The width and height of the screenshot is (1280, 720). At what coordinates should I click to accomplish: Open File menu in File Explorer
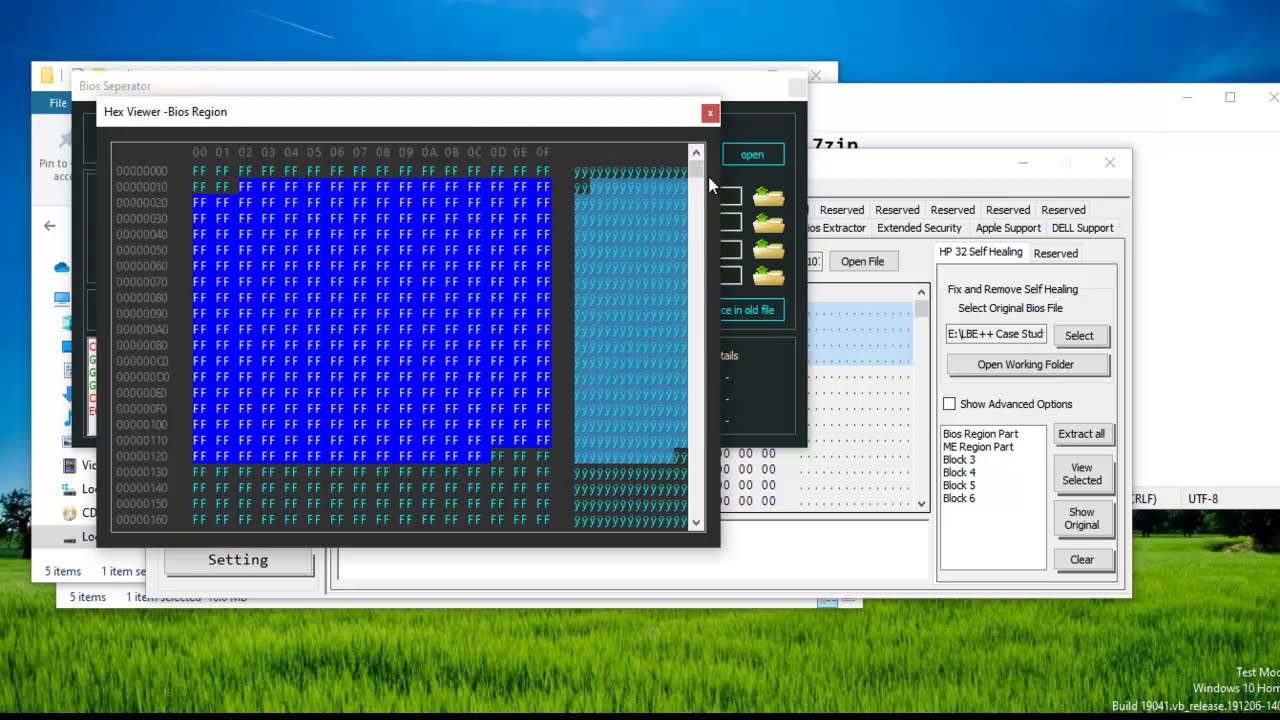click(58, 103)
